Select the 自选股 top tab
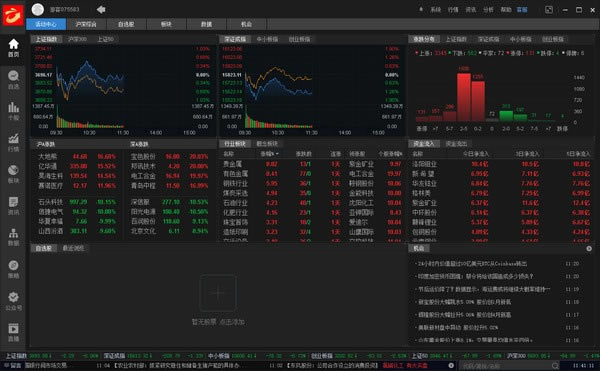The image size is (600, 371). 126,24
